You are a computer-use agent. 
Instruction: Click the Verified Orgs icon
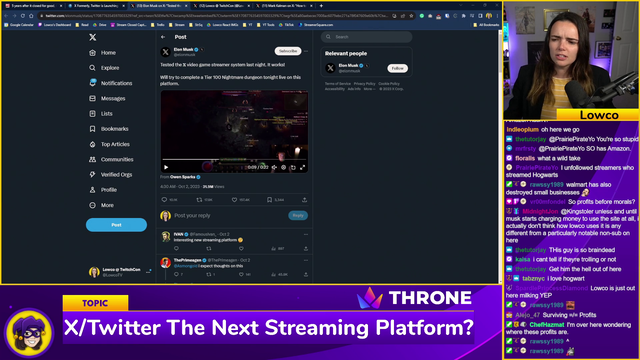point(93,174)
